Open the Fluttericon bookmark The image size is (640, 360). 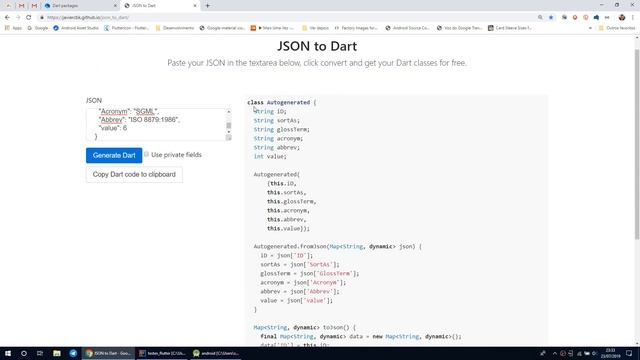pyautogui.click(x=127, y=28)
